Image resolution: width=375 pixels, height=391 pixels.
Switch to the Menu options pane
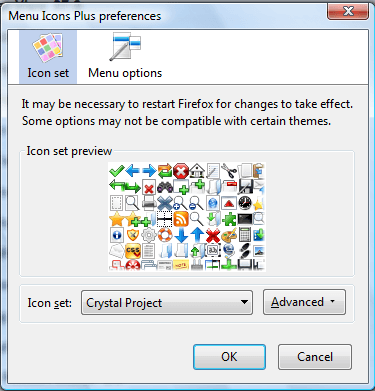point(125,57)
